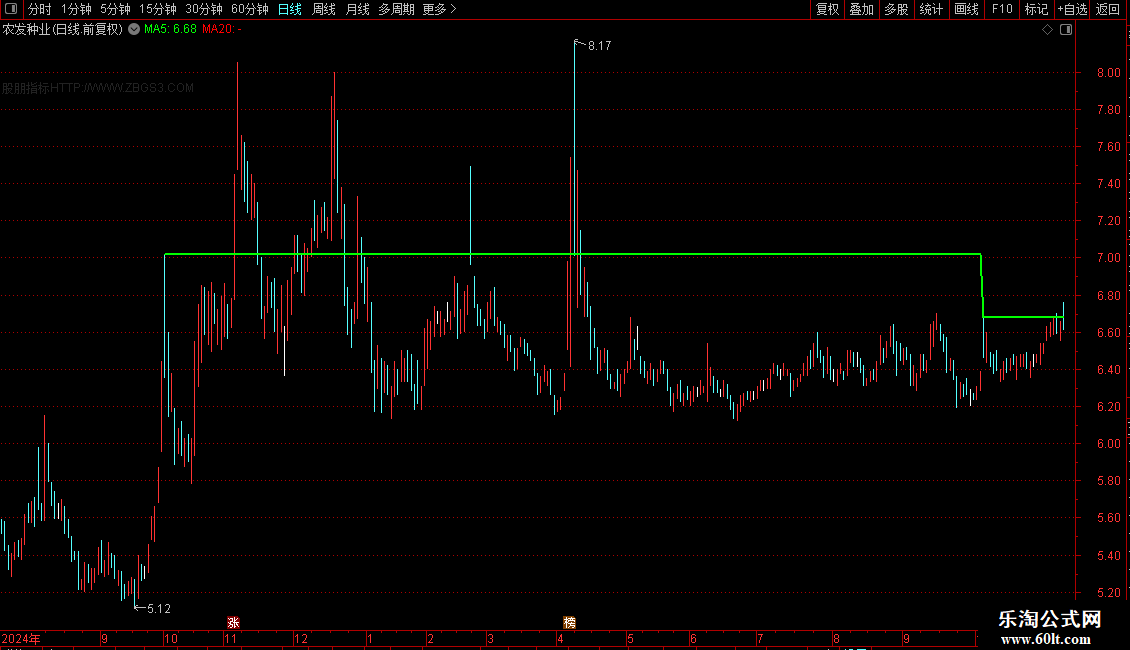
Task: Open the 统计 statistics tool
Action: [x=930, y=9]
